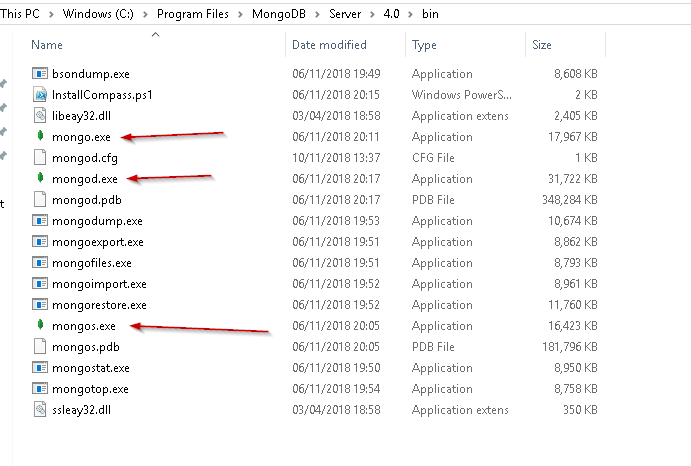691x466 pixels.
Task: Click the mongod.cfg file icon
Action: click(40, 157)
